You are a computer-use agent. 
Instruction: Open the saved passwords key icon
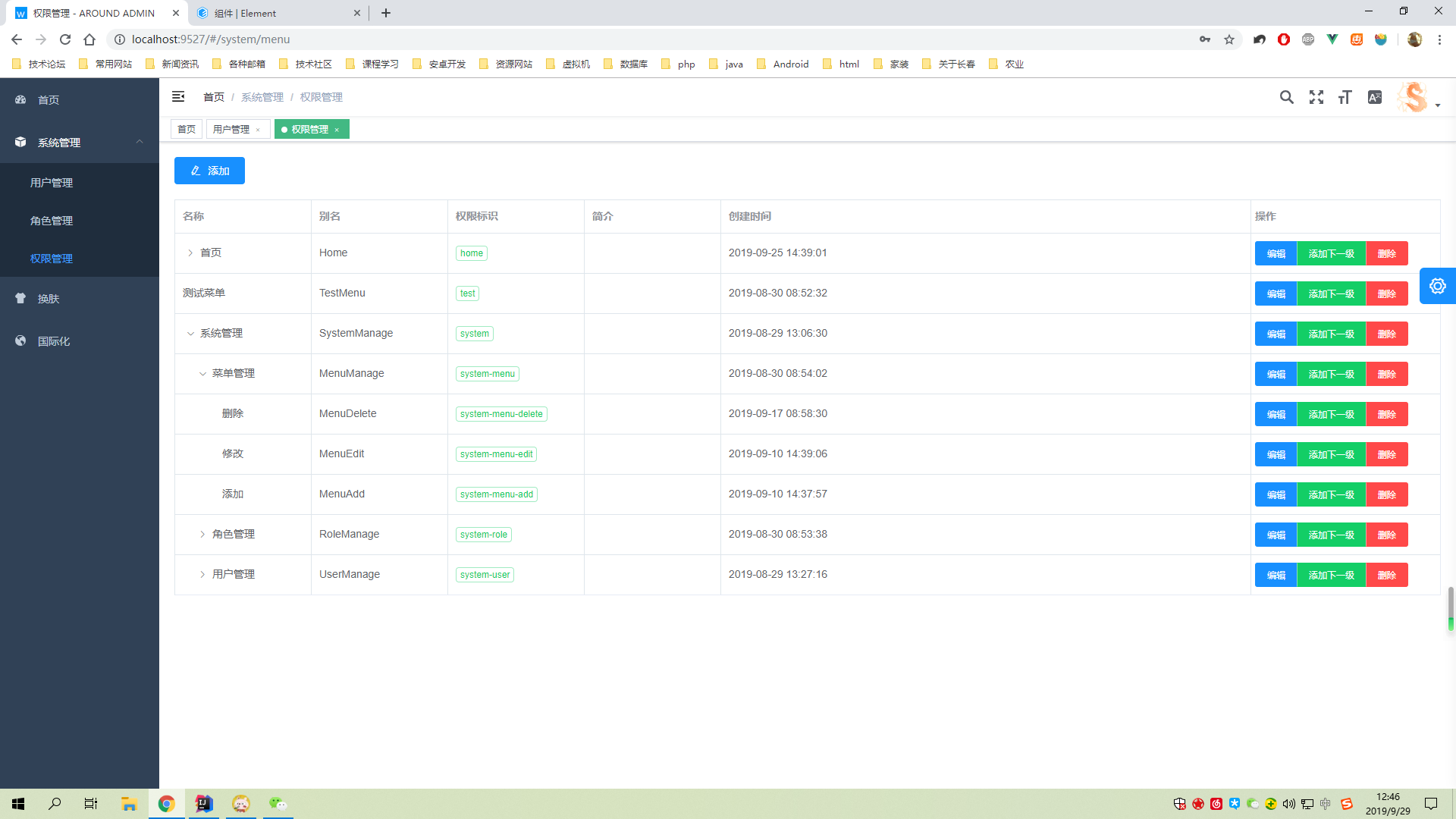point(1205,39)
